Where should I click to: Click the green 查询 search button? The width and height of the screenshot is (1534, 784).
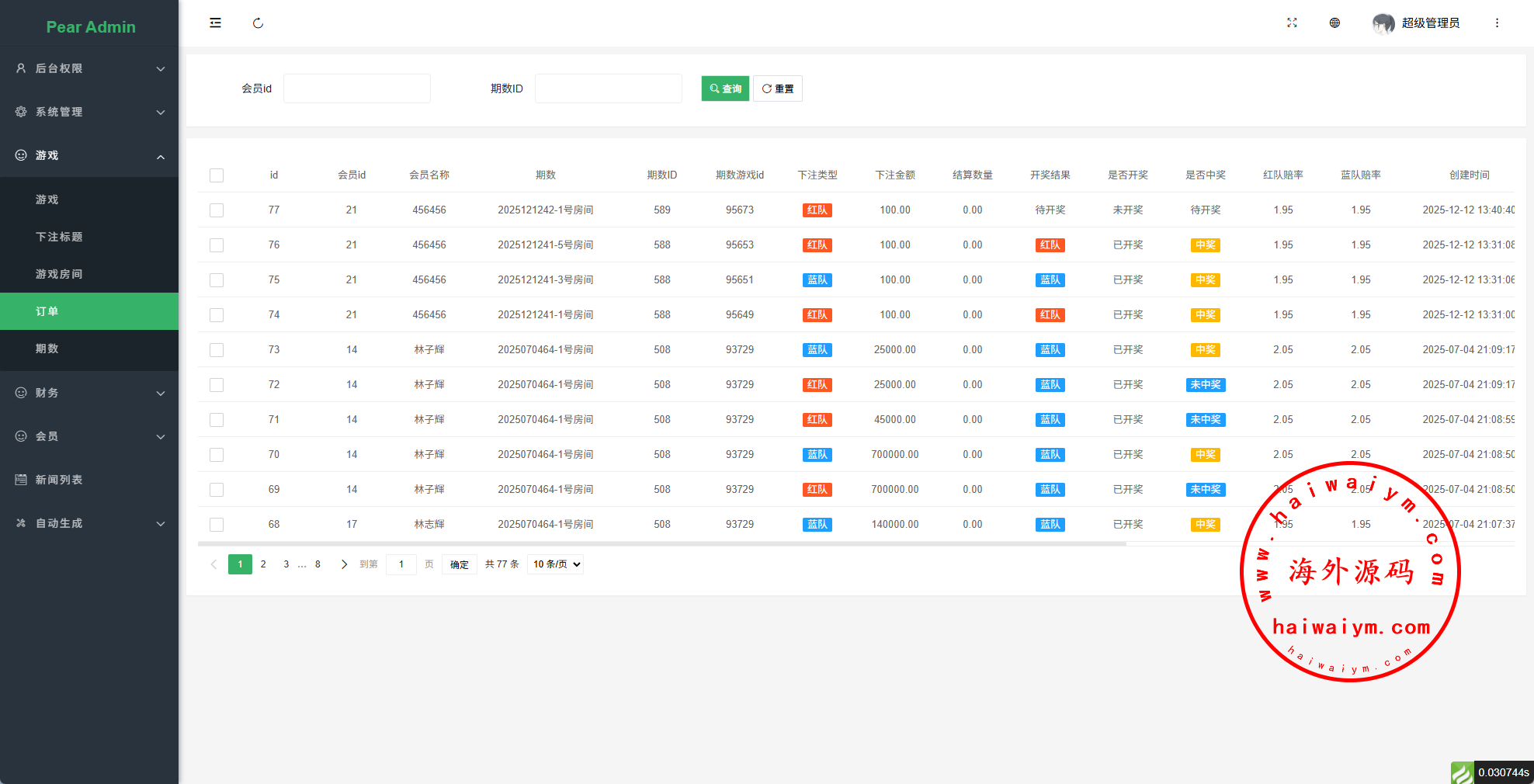click(x=725, y=88)
